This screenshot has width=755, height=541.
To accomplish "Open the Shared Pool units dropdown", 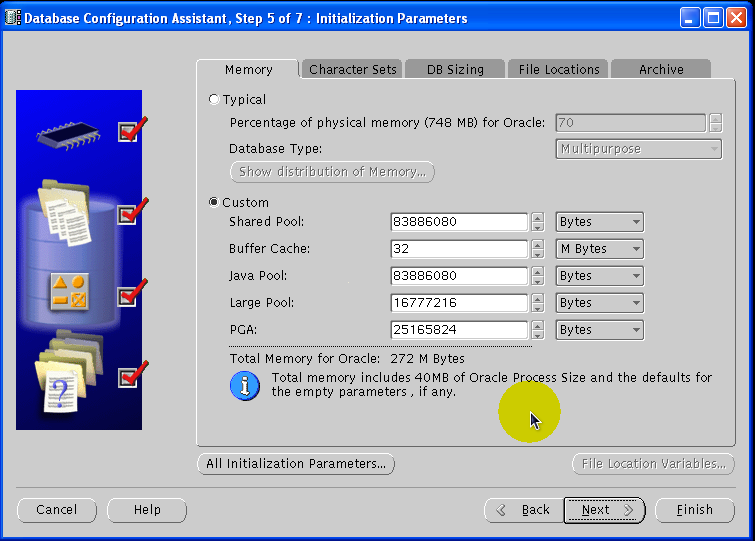I will point(599,222).
